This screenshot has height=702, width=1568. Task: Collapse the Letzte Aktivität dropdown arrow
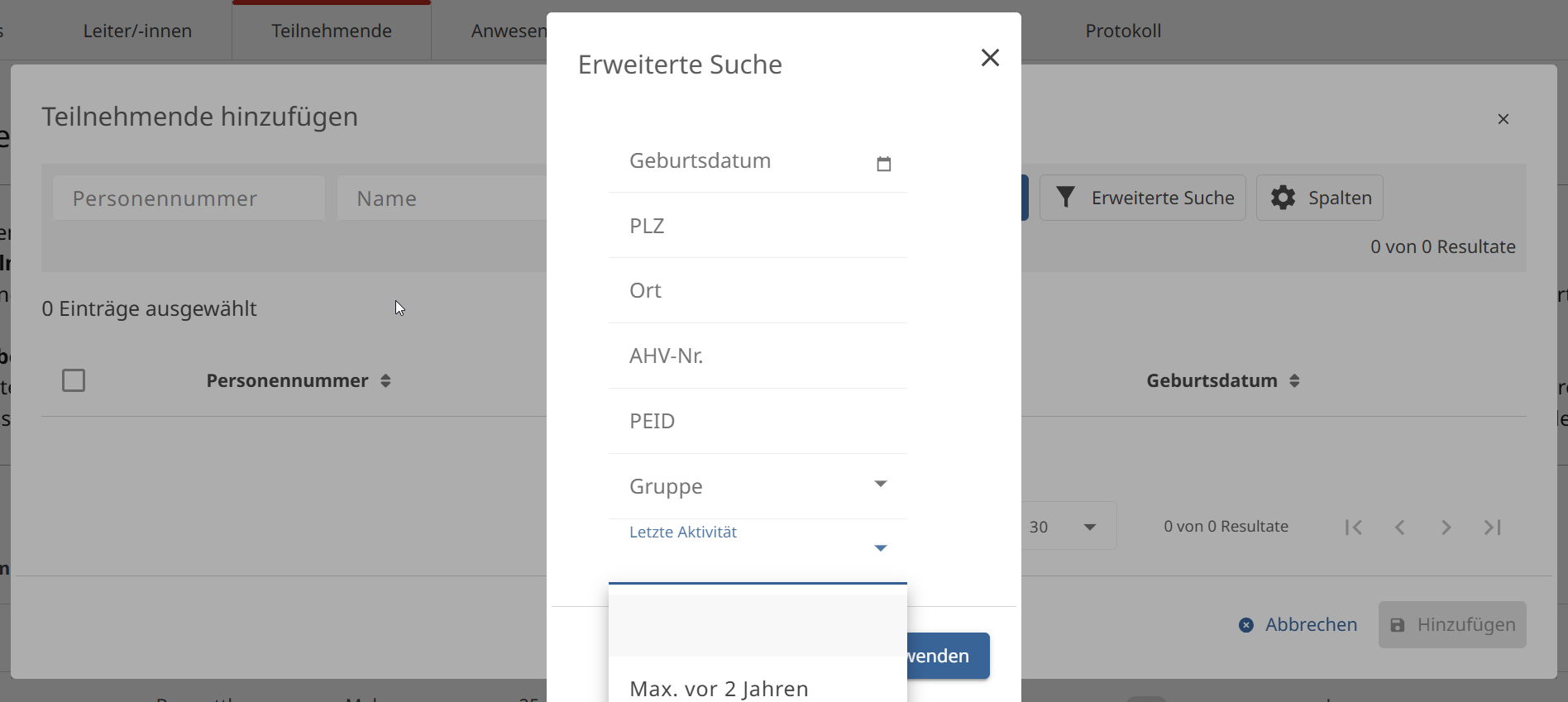tap(881, 548)
